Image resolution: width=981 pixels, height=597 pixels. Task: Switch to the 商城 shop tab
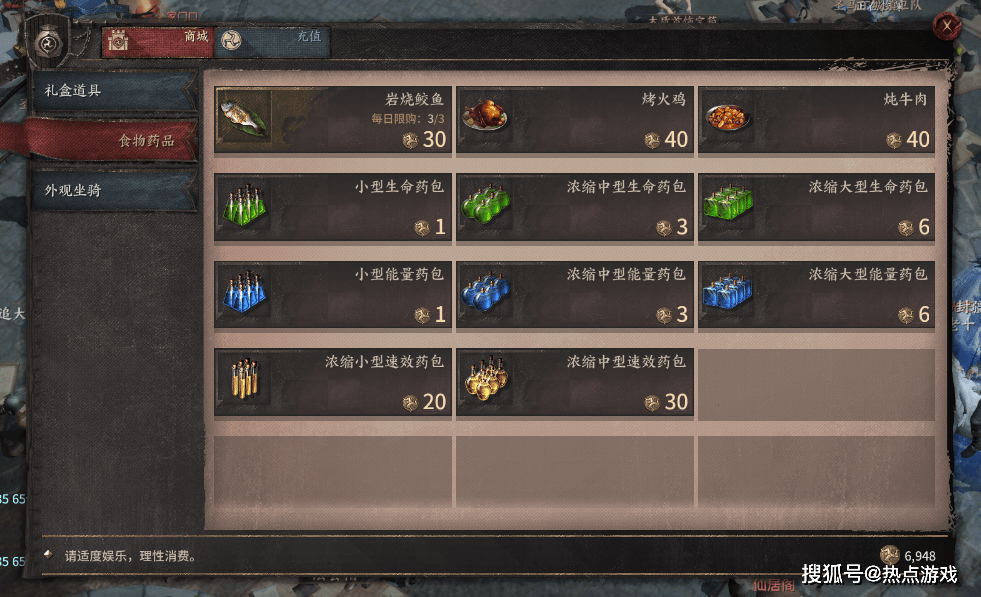158,41
